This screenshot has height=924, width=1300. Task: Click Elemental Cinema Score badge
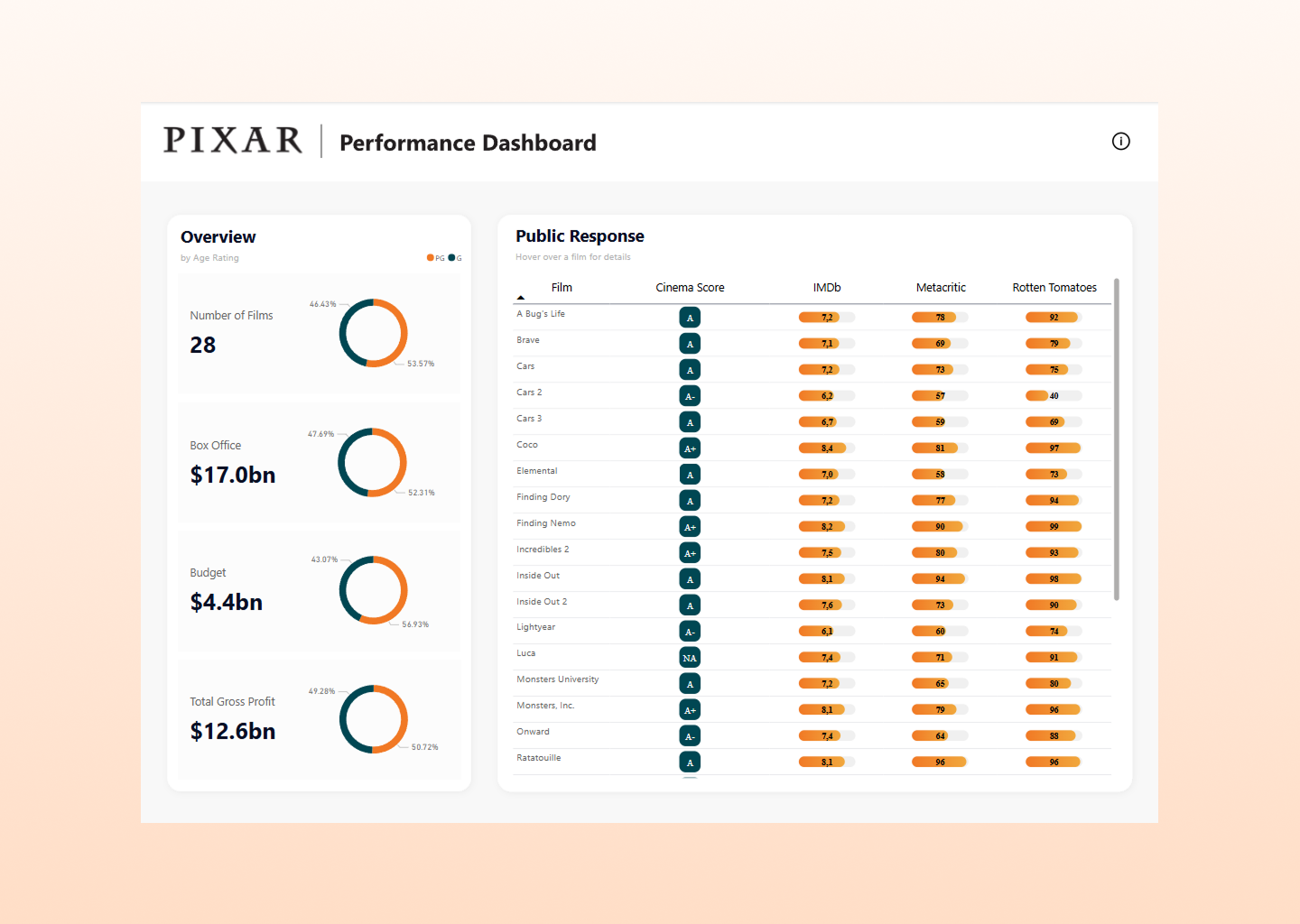point(690,475)
